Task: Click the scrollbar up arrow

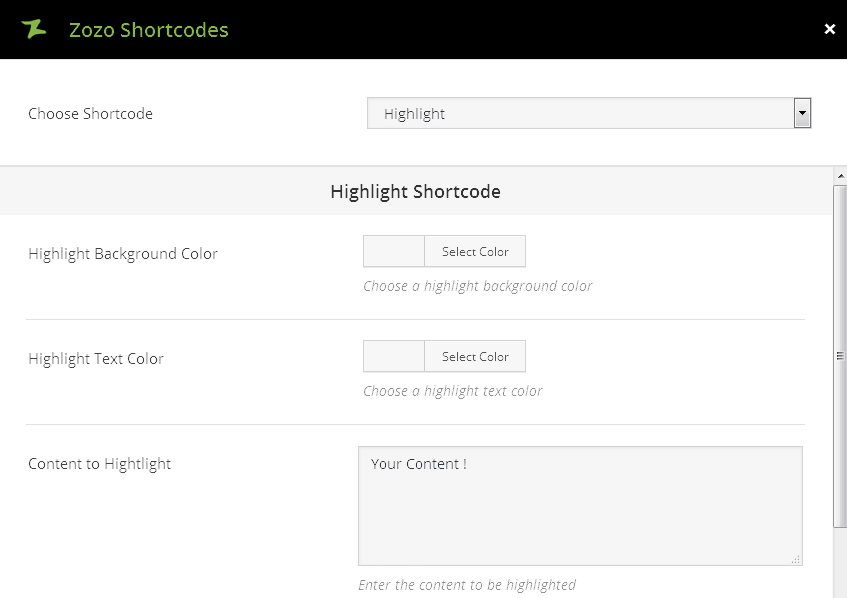Action: [x=840, y=177]
